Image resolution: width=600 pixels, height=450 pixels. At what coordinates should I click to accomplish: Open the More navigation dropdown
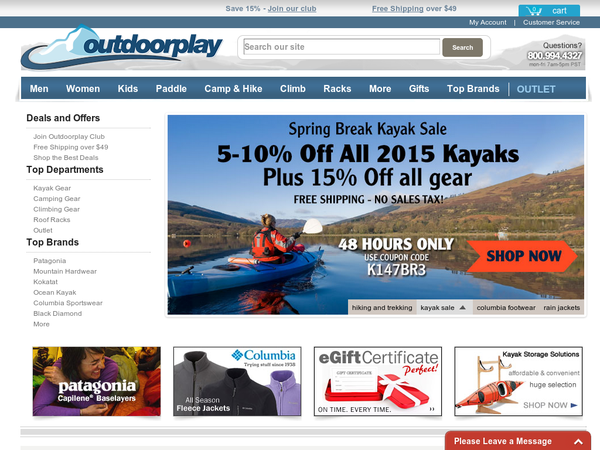[x=380, y=89]
